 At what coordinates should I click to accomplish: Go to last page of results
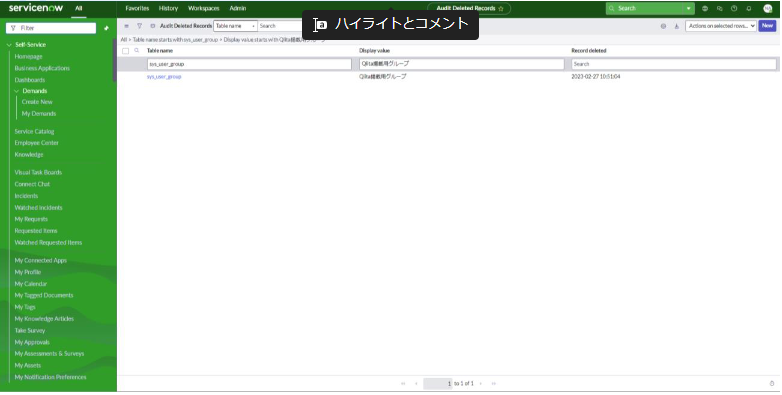tap(494, 384)
